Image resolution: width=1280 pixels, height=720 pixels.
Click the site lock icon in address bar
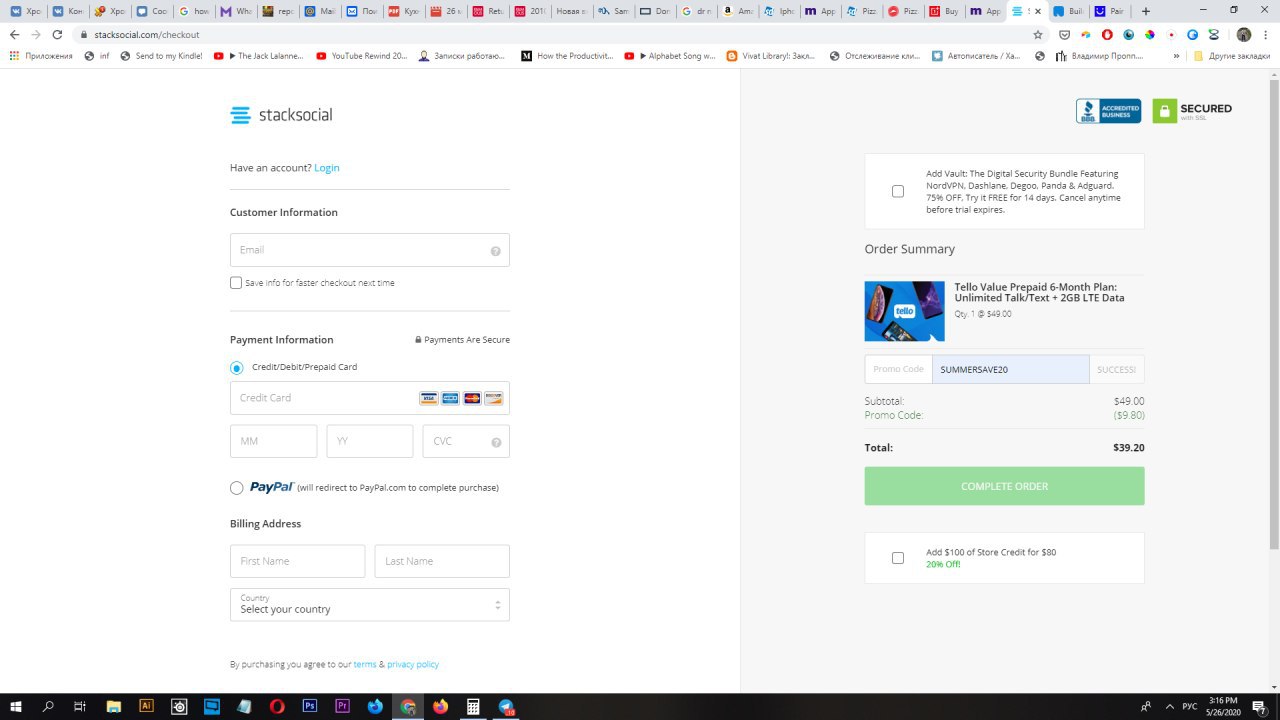pyautogui.click(x=85, y=34)
